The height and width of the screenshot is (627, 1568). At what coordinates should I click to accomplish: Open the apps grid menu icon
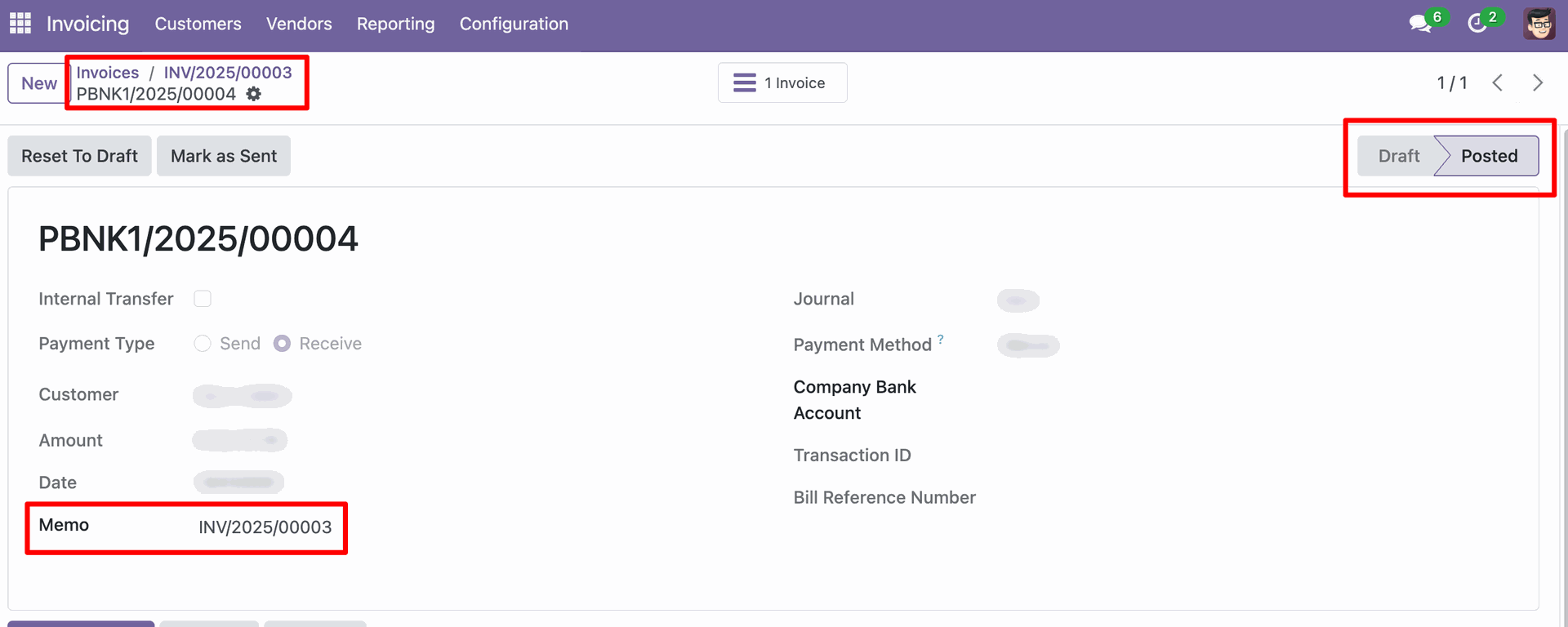(20, 24)
